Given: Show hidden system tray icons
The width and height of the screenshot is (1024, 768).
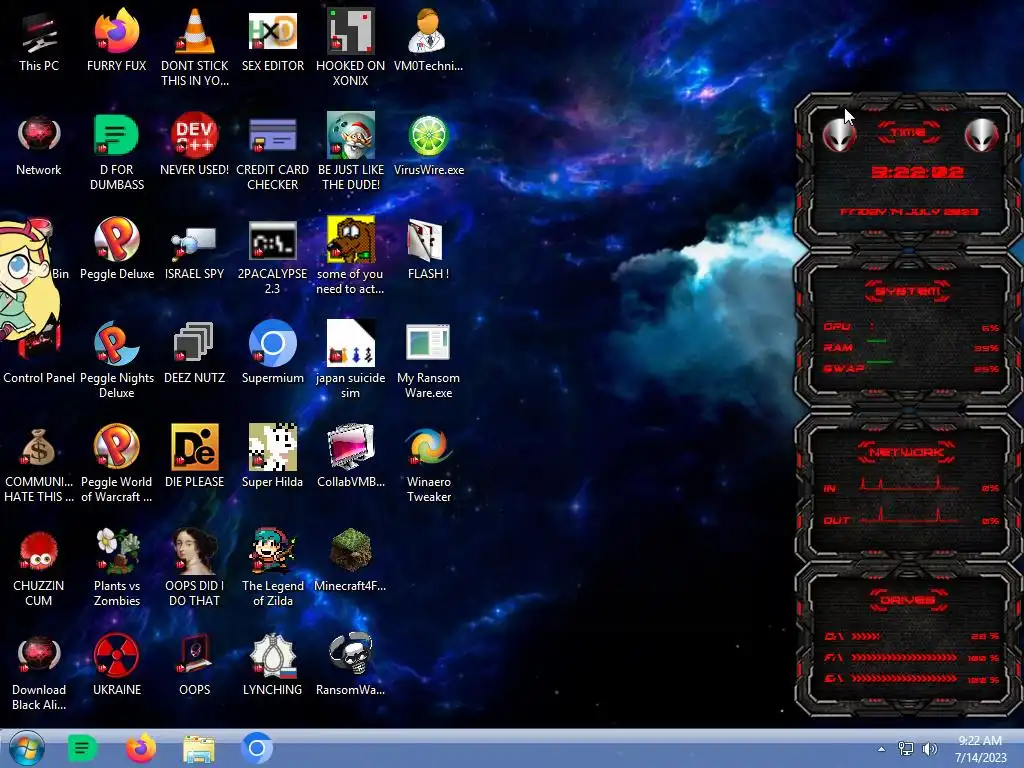Looking at the screenshot, I should click(x=882, y=749).
